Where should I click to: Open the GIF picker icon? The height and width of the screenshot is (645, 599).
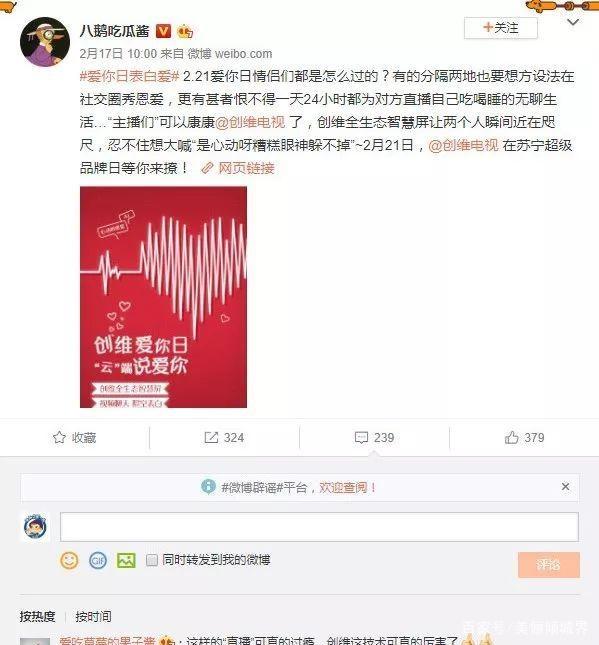tap(98, 560)
